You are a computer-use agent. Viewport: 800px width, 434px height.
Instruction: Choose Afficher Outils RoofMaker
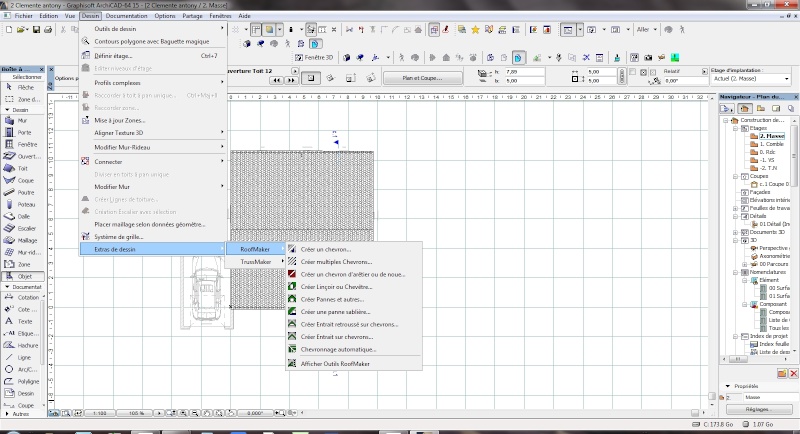coord(354,364)
